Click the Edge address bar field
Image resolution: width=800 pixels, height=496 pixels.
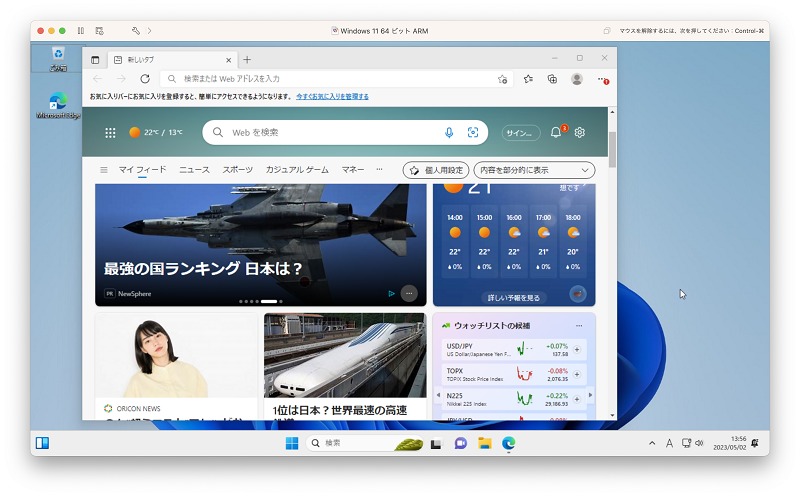pos(337,79)
